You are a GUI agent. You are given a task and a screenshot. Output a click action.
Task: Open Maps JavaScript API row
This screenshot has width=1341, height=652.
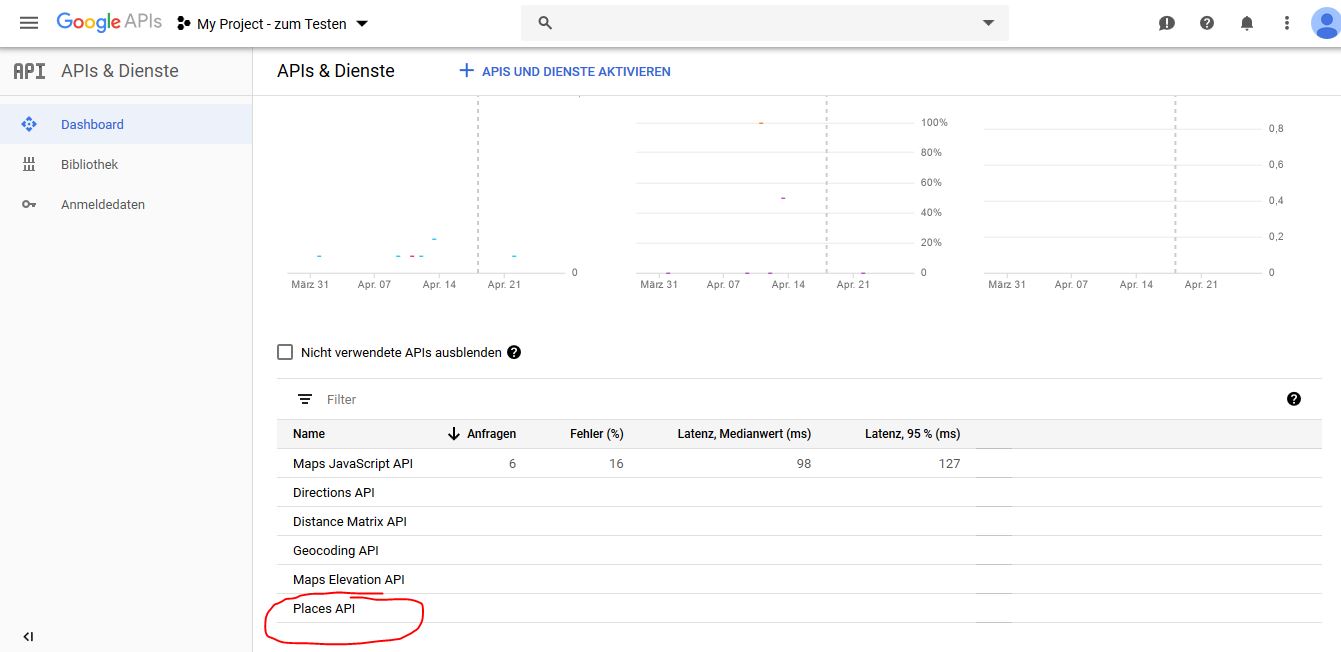click(799, 463)
